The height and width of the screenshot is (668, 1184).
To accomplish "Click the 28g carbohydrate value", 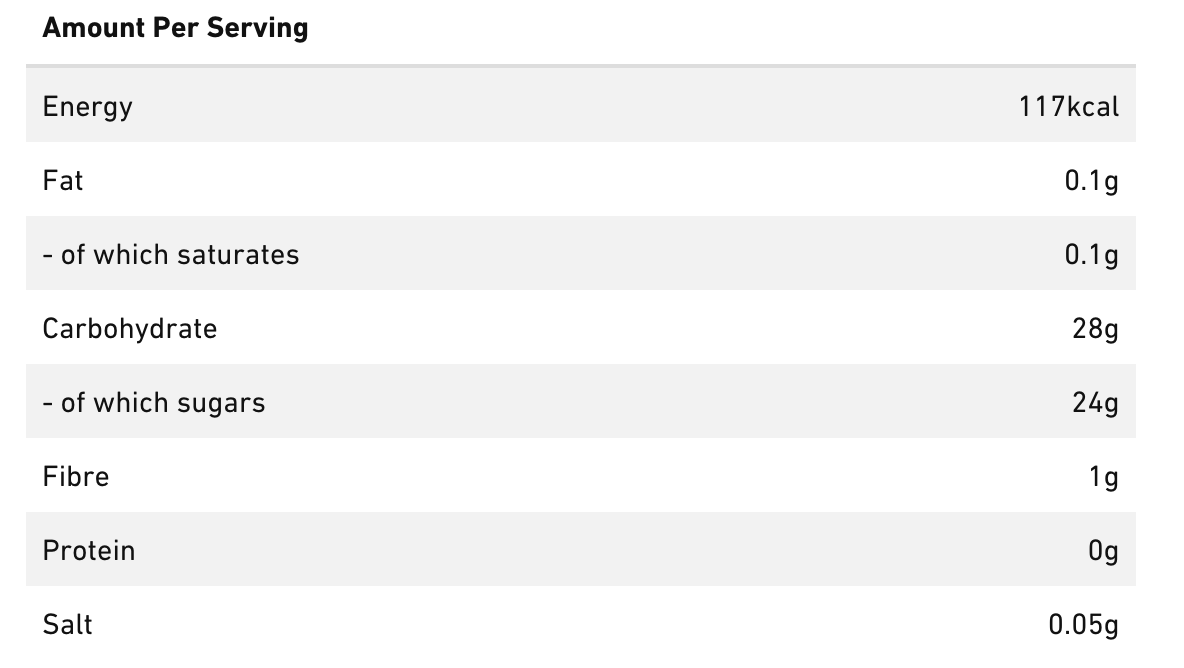I will (x=1095, y=328).
